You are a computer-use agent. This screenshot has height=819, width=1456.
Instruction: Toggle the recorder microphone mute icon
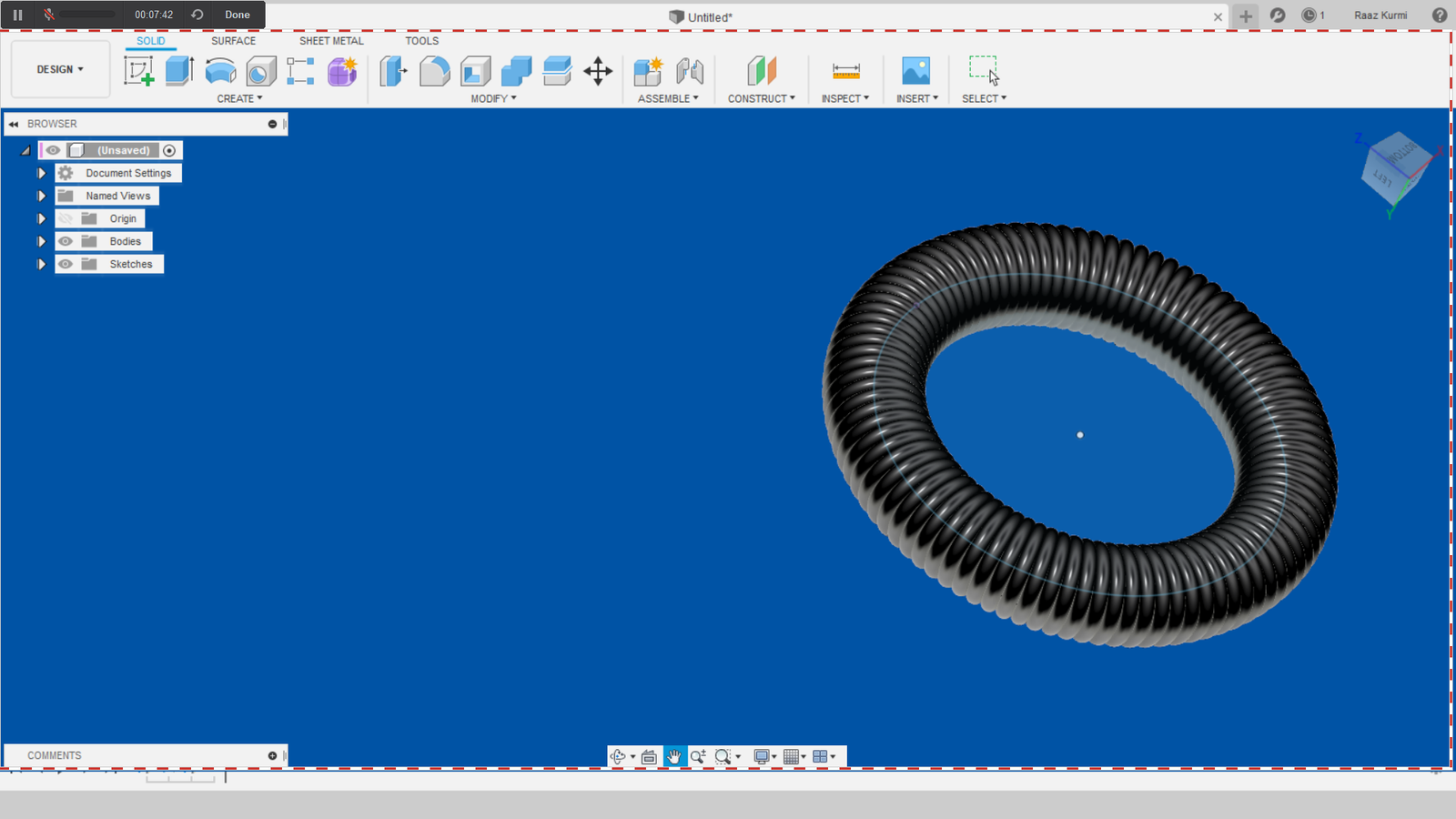tap(49, 15)
